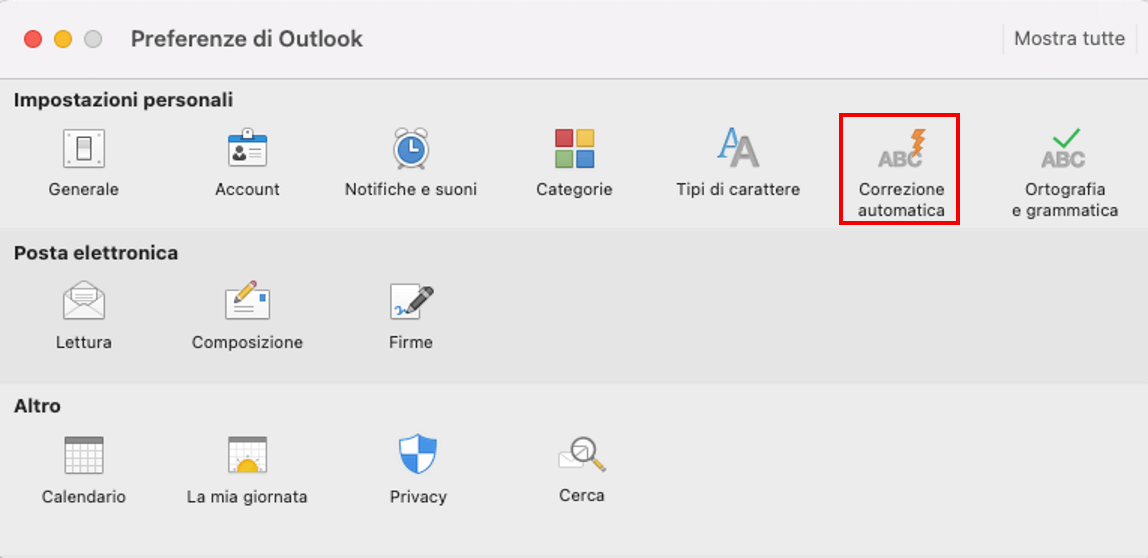Click the Account label text
Image resolution: width=1148 pixels, height=558 pixels.
pyautogui.click(x=247, y=190)
